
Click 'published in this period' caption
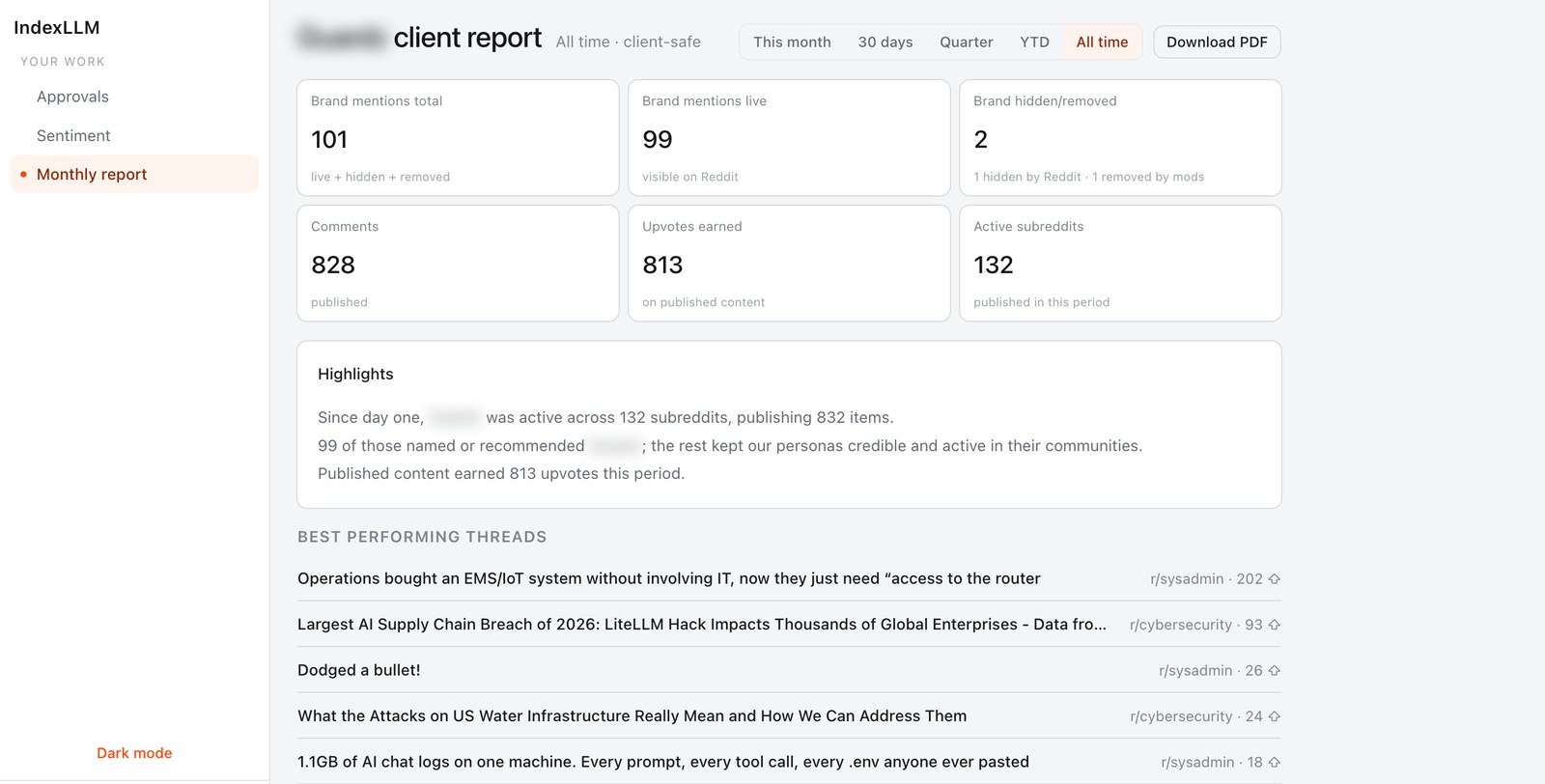tap(1041, 302)
